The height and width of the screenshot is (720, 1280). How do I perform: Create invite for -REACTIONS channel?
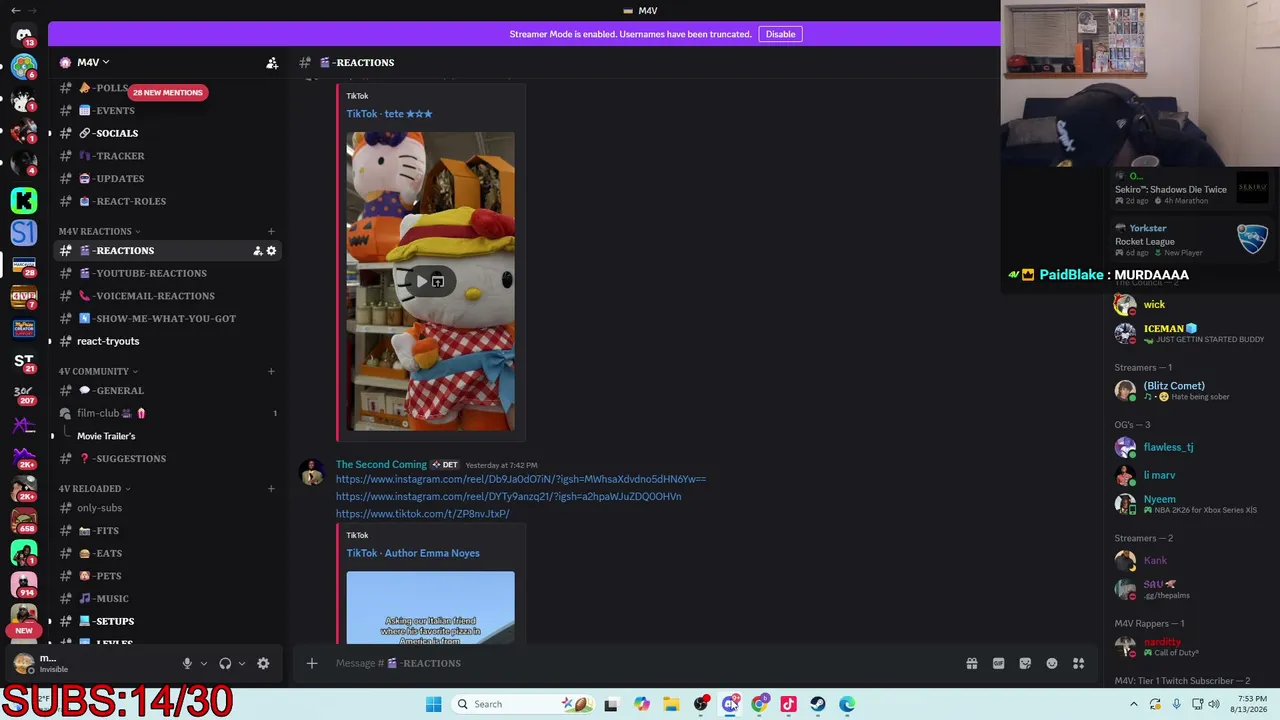(x=257, y=251)
